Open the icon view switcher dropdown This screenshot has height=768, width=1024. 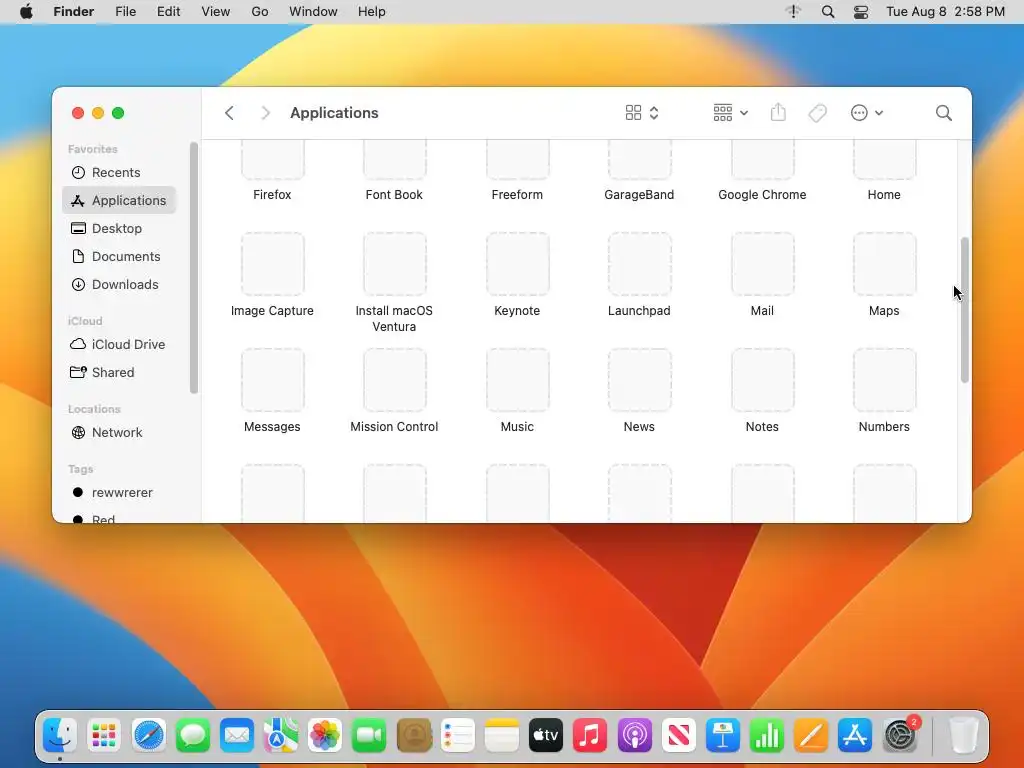(642, 113)
